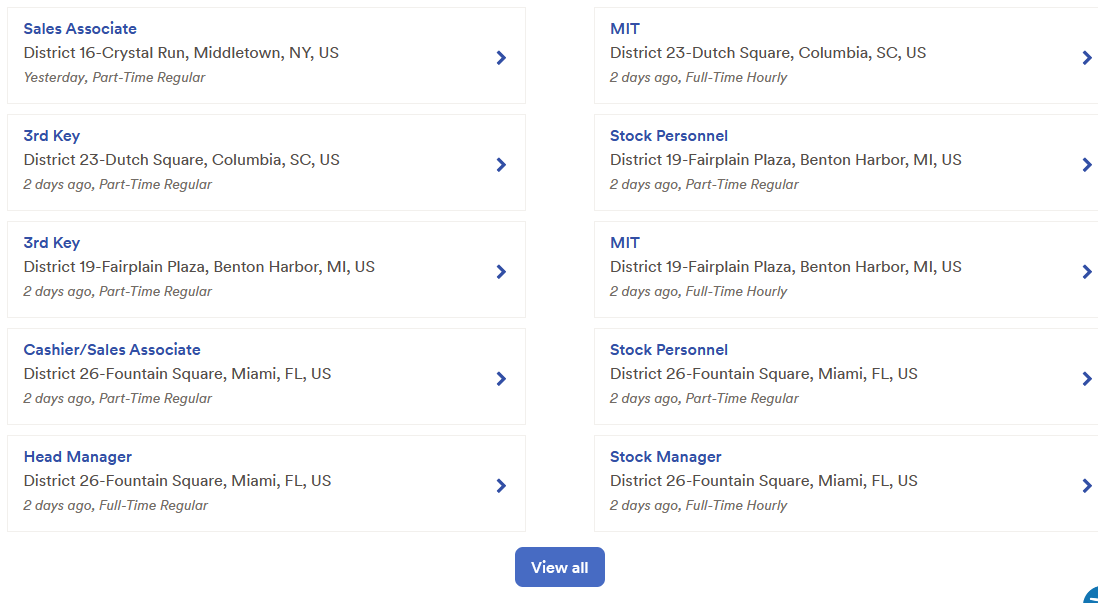Click the Stock Manager card's chevron arrow
1098x603 pixels.
point(1087,486)
